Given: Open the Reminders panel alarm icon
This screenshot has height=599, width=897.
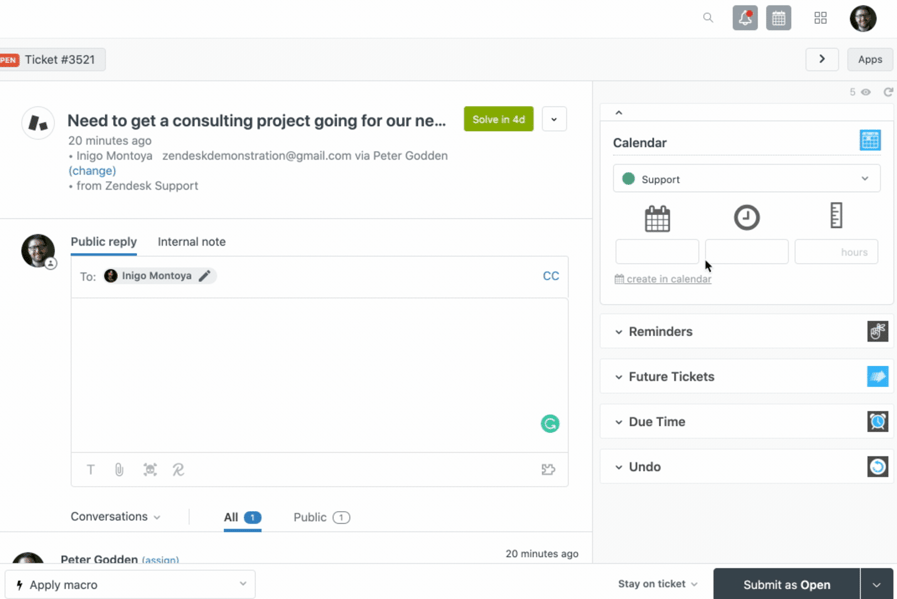Looking at the screenshot, I should (877, 331).
